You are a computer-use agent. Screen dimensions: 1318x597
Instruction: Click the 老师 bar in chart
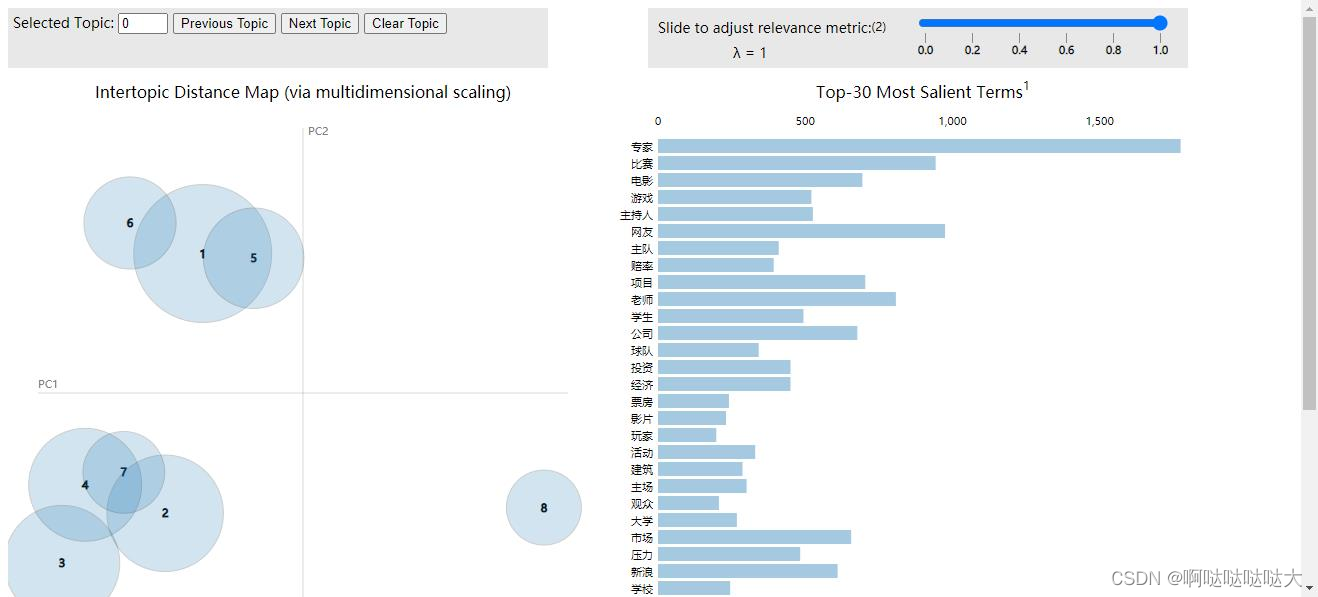click(777, 299)
